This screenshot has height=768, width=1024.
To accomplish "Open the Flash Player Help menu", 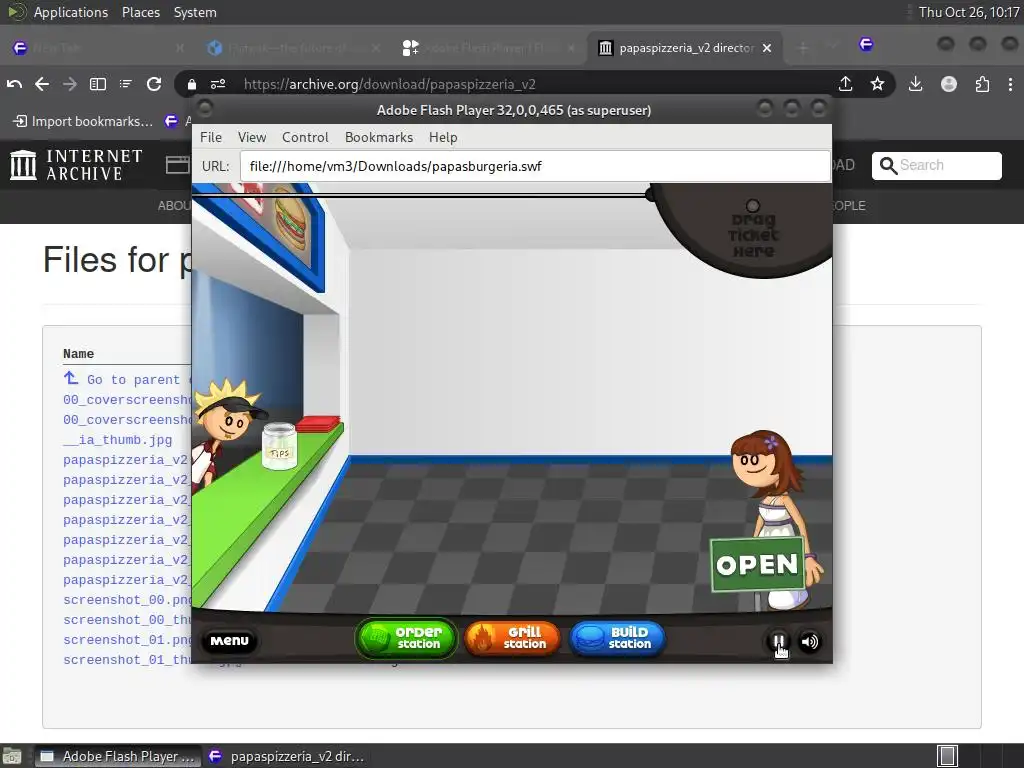I will (443, 137).
